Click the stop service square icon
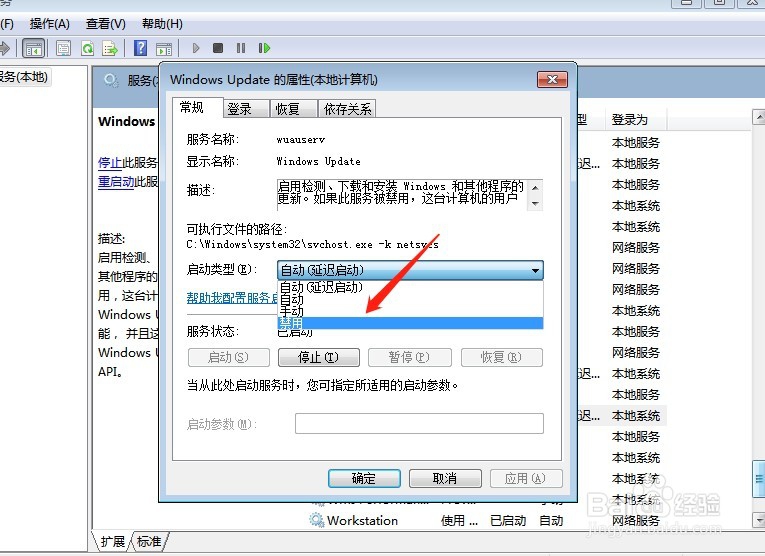765x556 pixels. pos(218,48)
